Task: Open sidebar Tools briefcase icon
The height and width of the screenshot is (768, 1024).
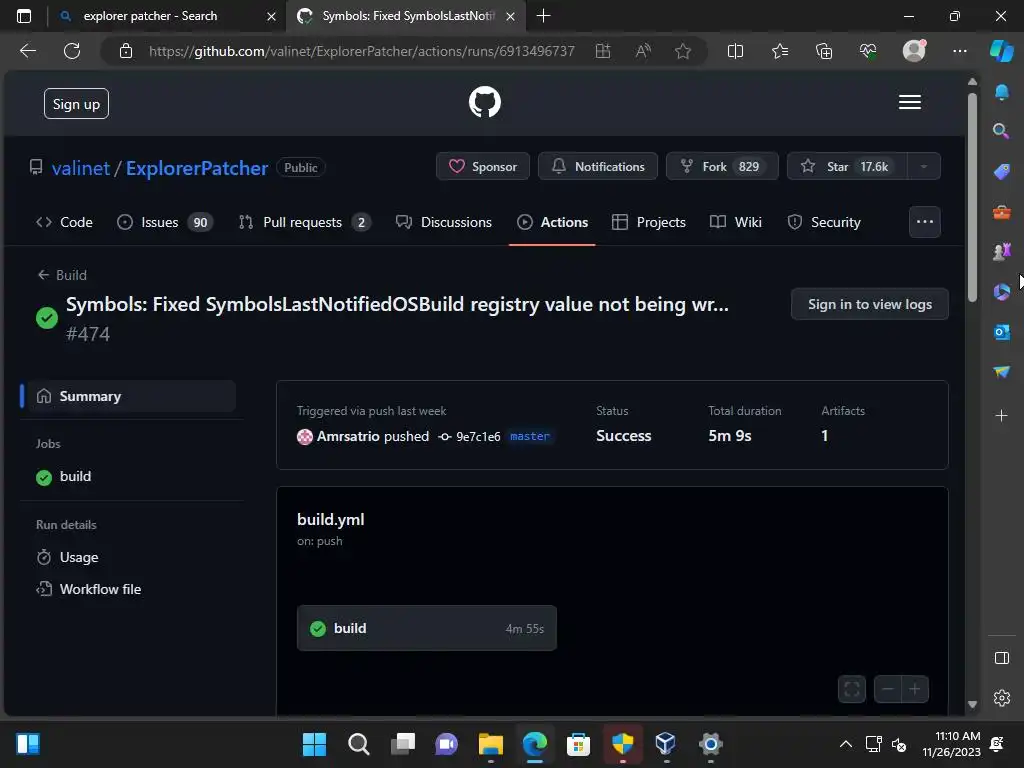Action: click(1002, 212)
